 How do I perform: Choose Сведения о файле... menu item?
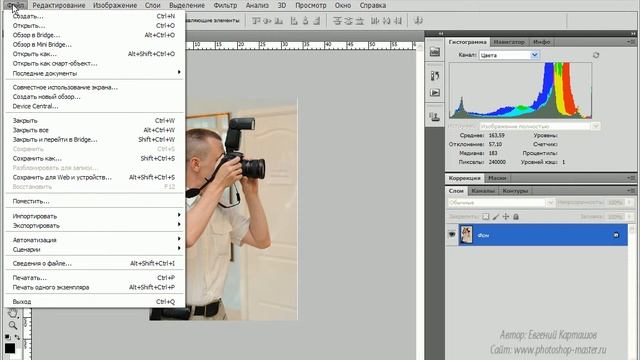[x=94, y=263]
